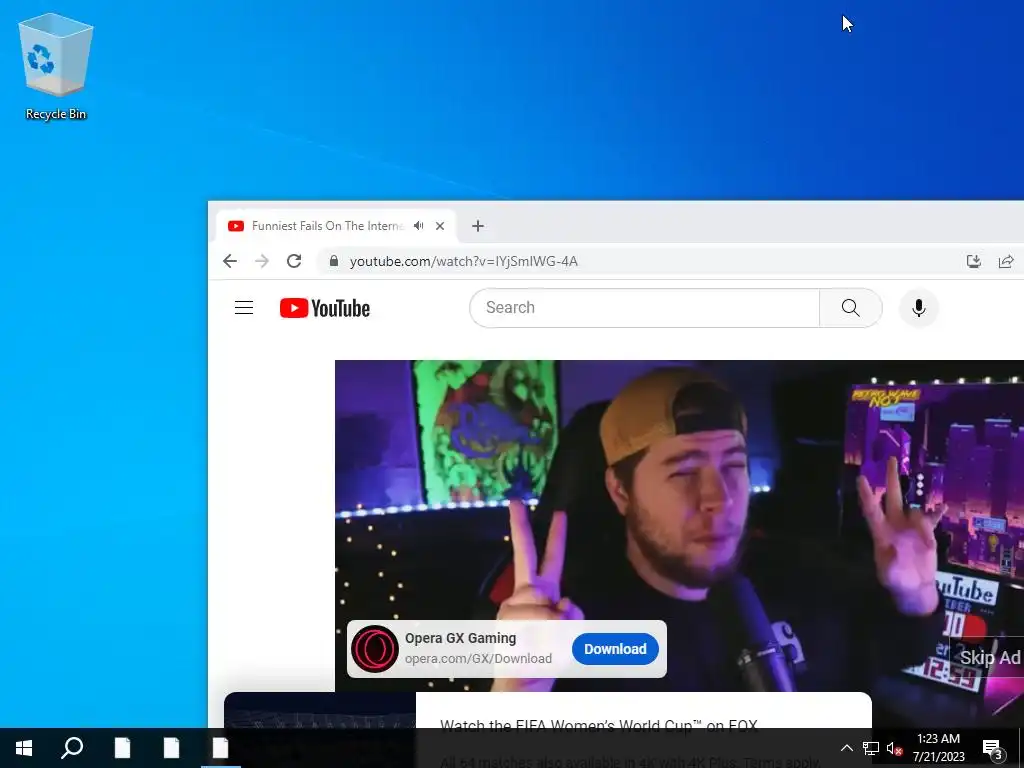The image size is (1024, 768).
Task: Open the Opera GX Gaming ad title
Action: pyautogui.click(x=460, y=638)
